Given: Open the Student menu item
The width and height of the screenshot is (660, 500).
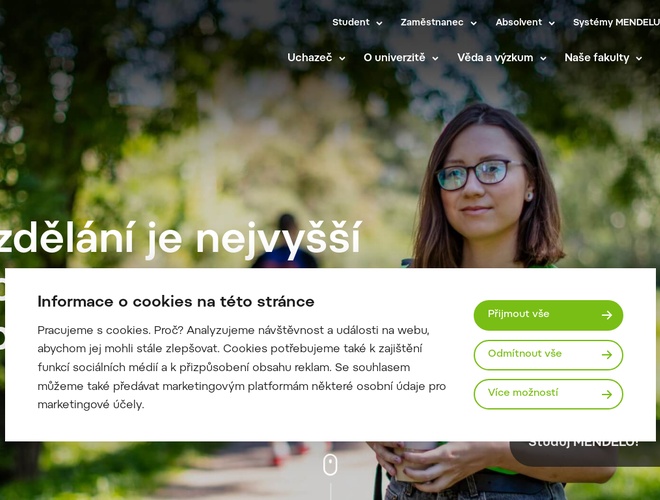Looking at the screenshot, I should point(351,22).
